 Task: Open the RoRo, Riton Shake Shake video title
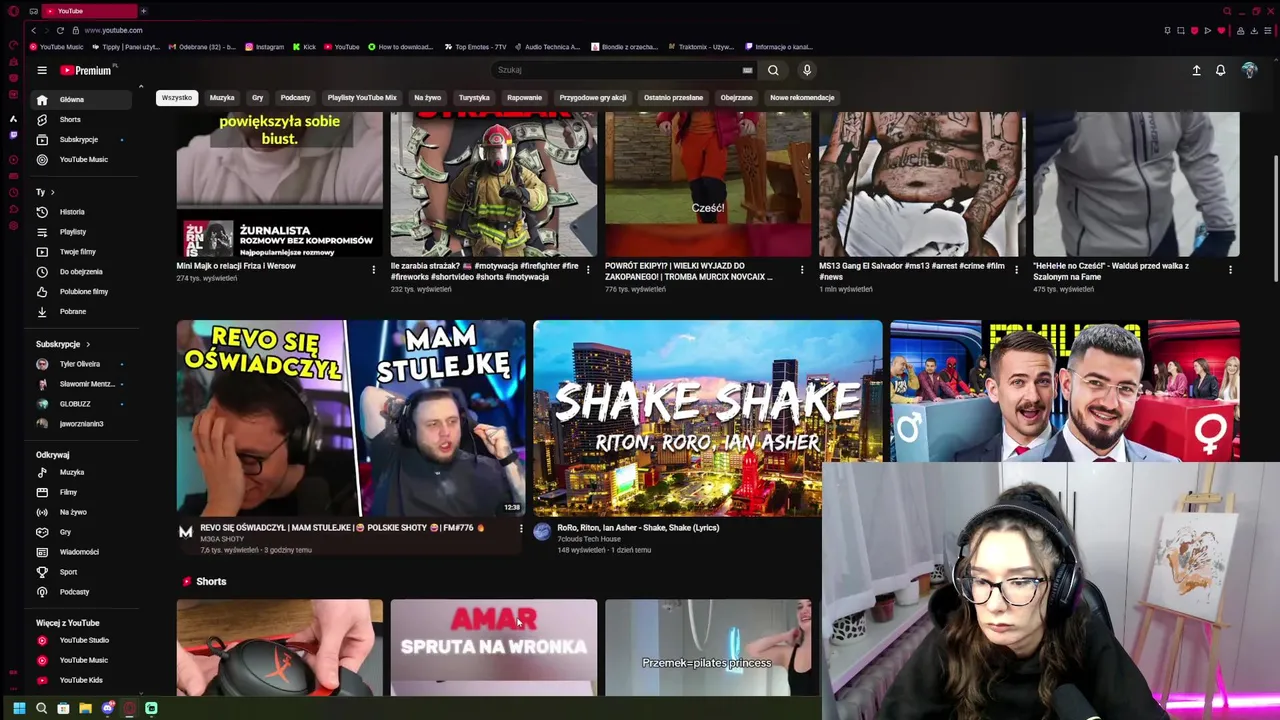(x=638, y=528)
